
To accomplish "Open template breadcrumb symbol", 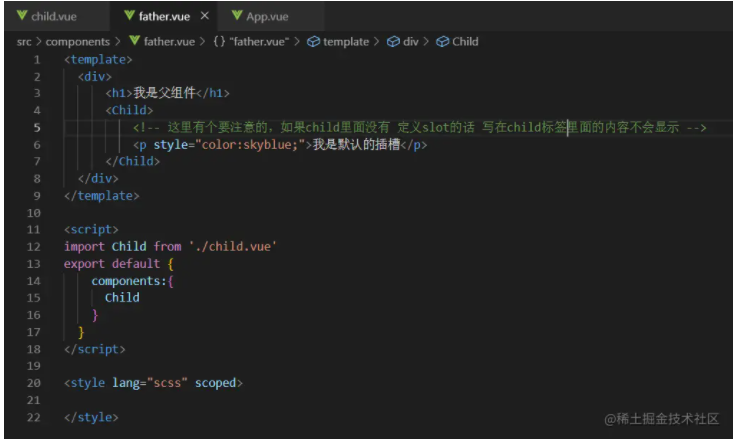I will 346,42.
